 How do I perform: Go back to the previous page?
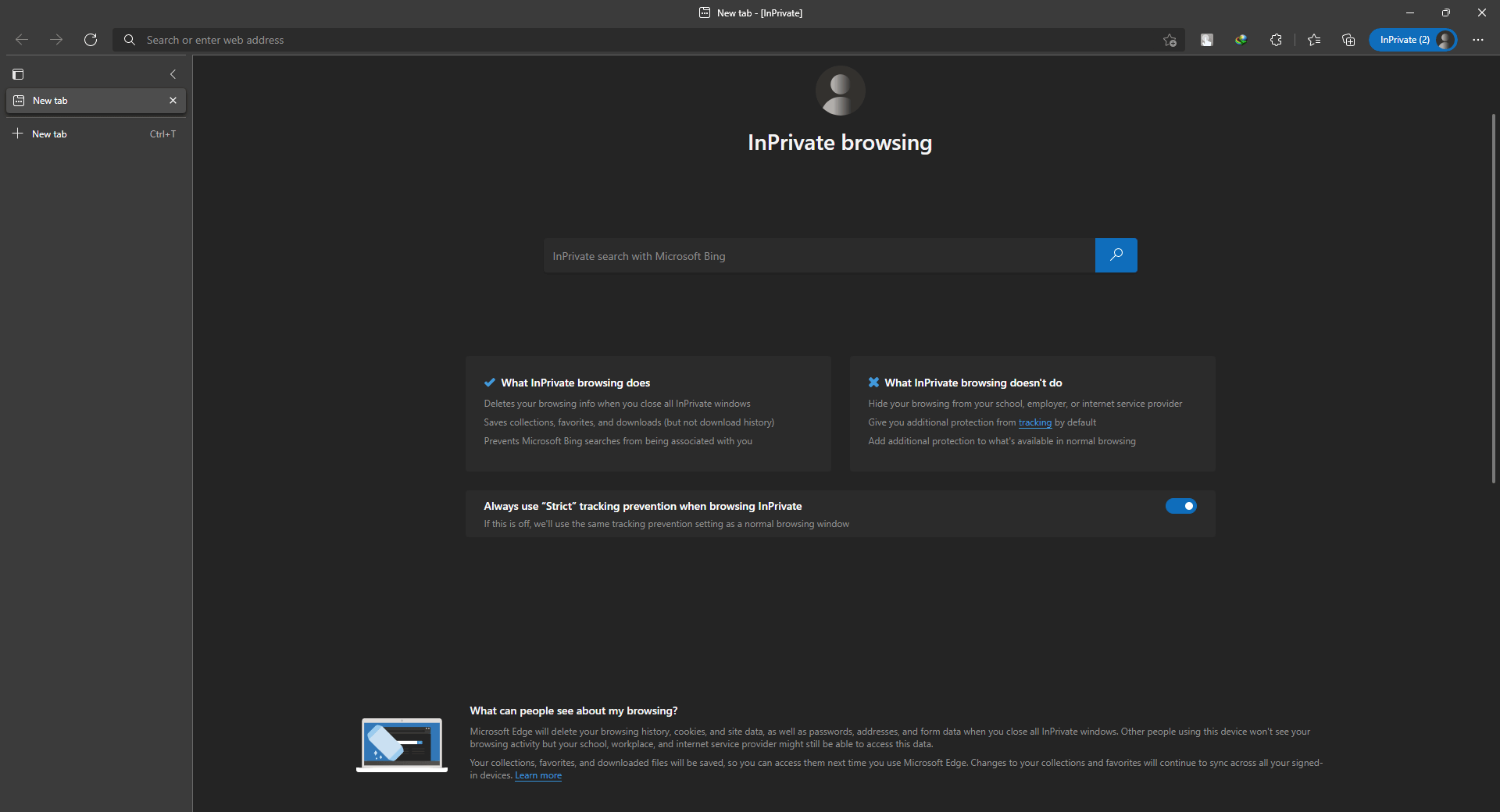pos(22,40)
